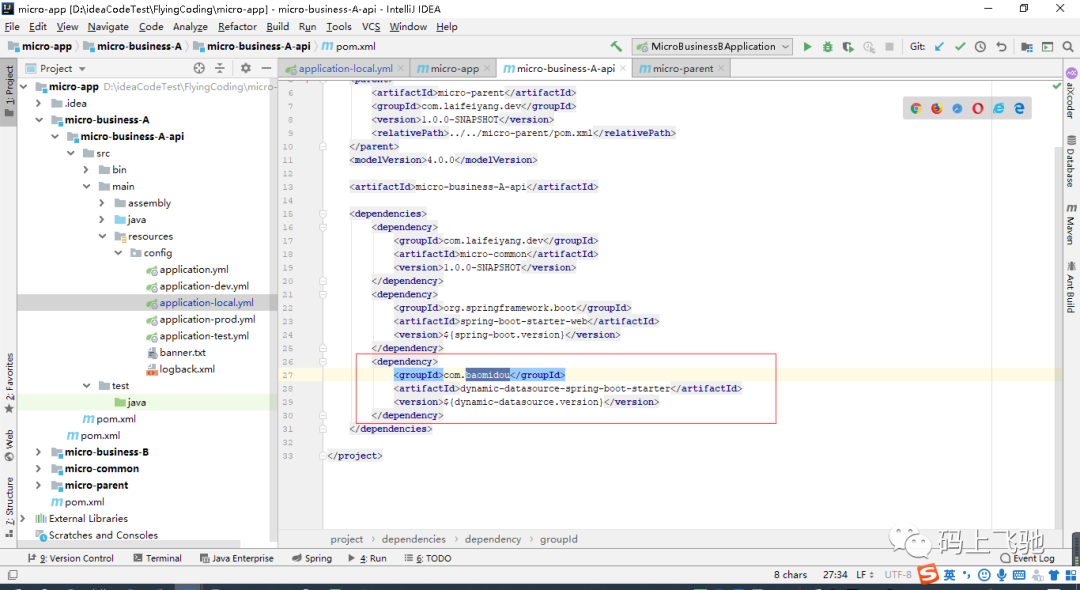The image size is (1080, 590).
Task: Toggle the Ant Build tool window
Action: 1071,286
